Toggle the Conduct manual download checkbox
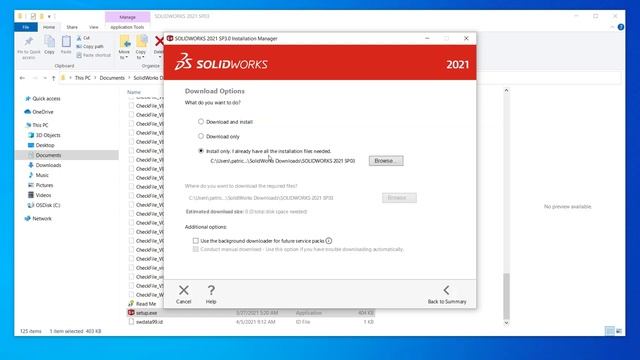The image size is (640, 360). coord(196,249)
